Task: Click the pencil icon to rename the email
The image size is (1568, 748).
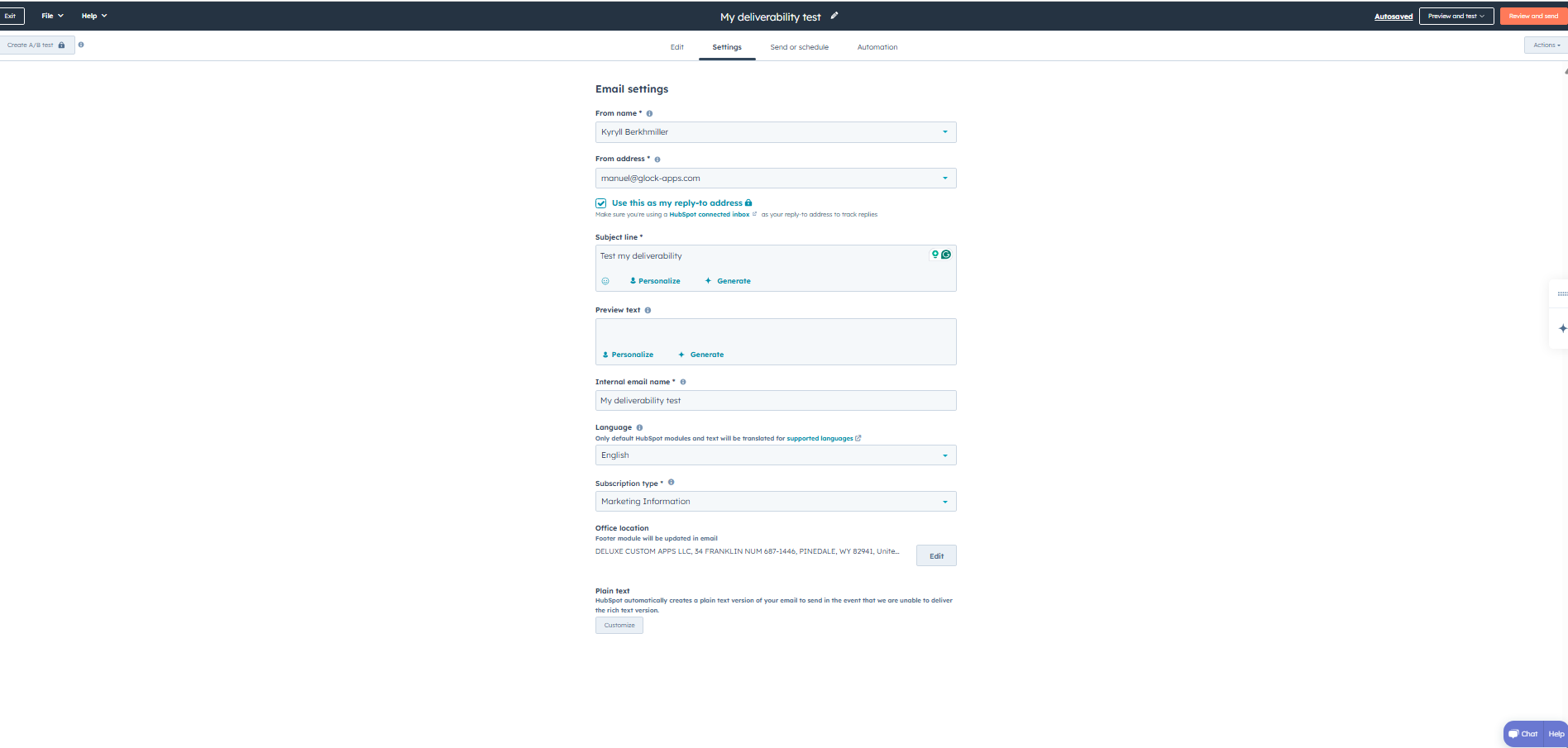Action: [834, 16]
